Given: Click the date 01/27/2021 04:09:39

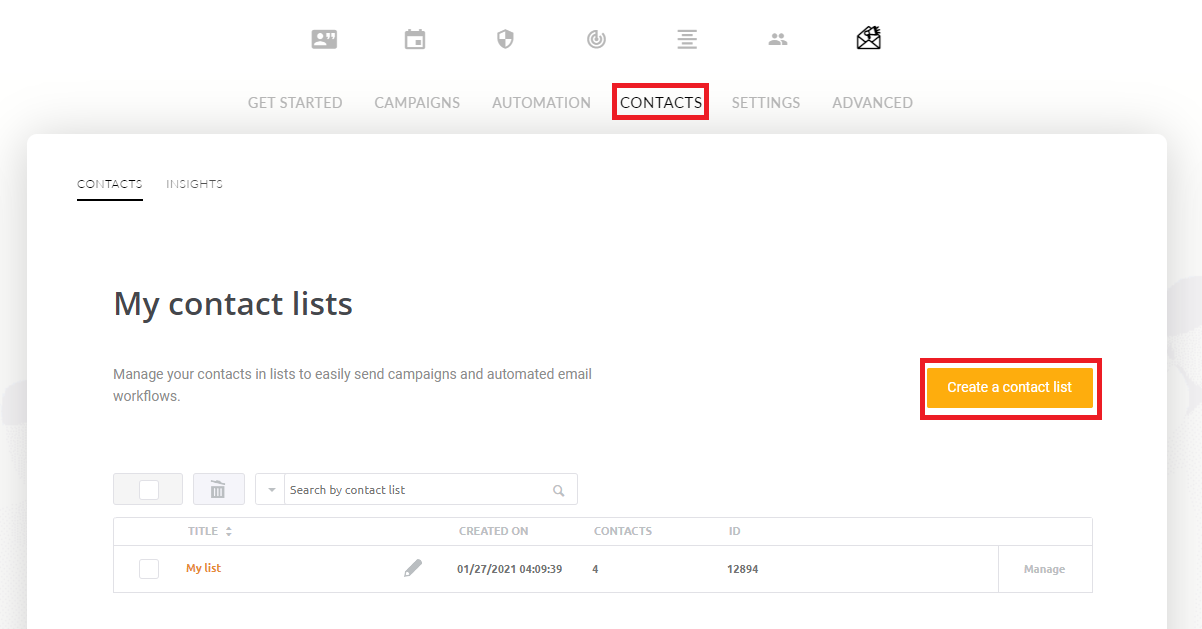Looking at the screenshot, I should pos(509,569).
